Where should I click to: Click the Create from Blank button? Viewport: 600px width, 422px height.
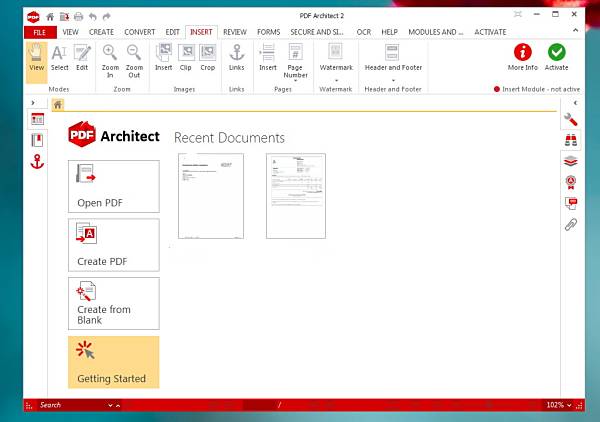pos(113,302)
